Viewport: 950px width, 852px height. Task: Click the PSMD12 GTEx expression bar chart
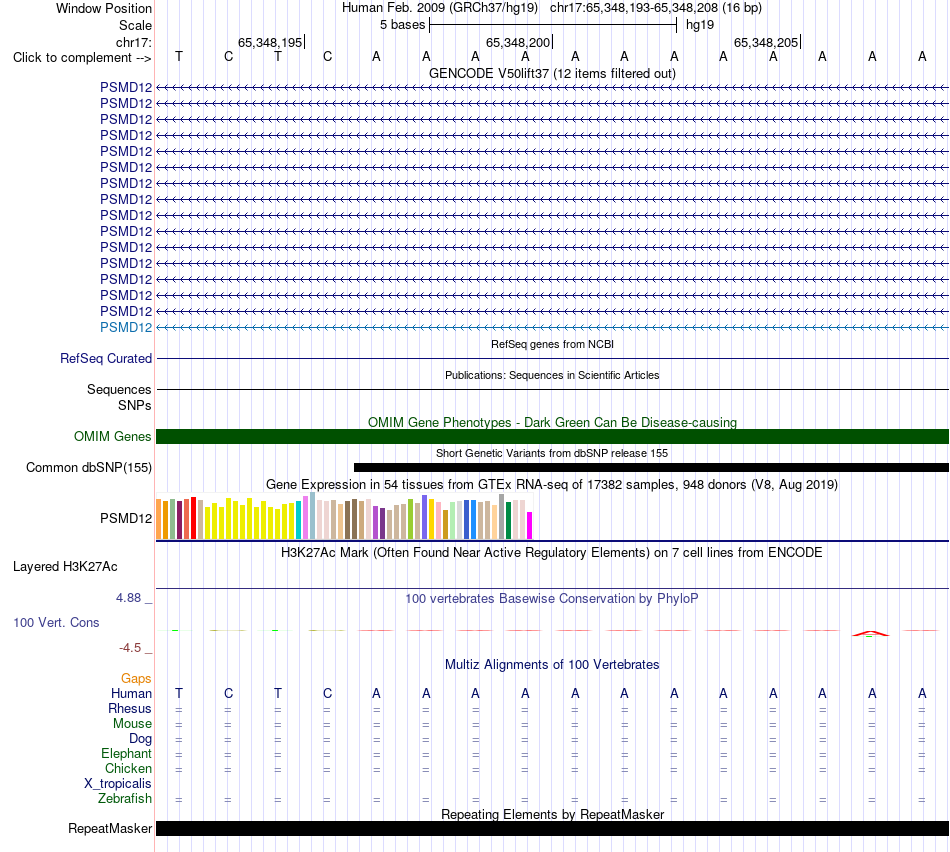344,516
